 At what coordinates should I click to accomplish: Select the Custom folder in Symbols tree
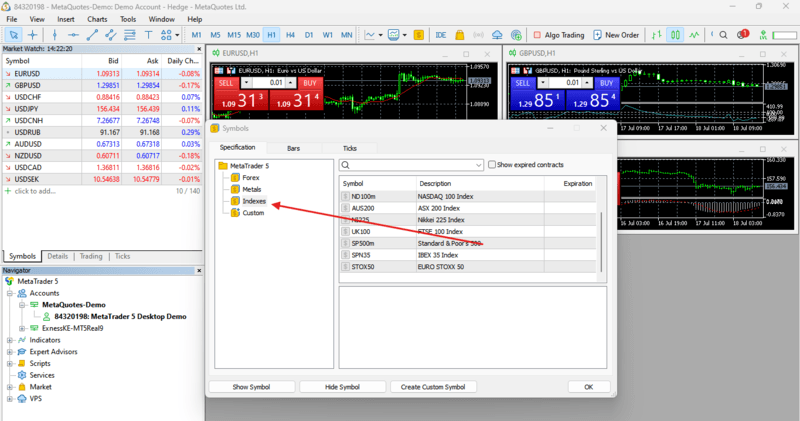[253, 213]
